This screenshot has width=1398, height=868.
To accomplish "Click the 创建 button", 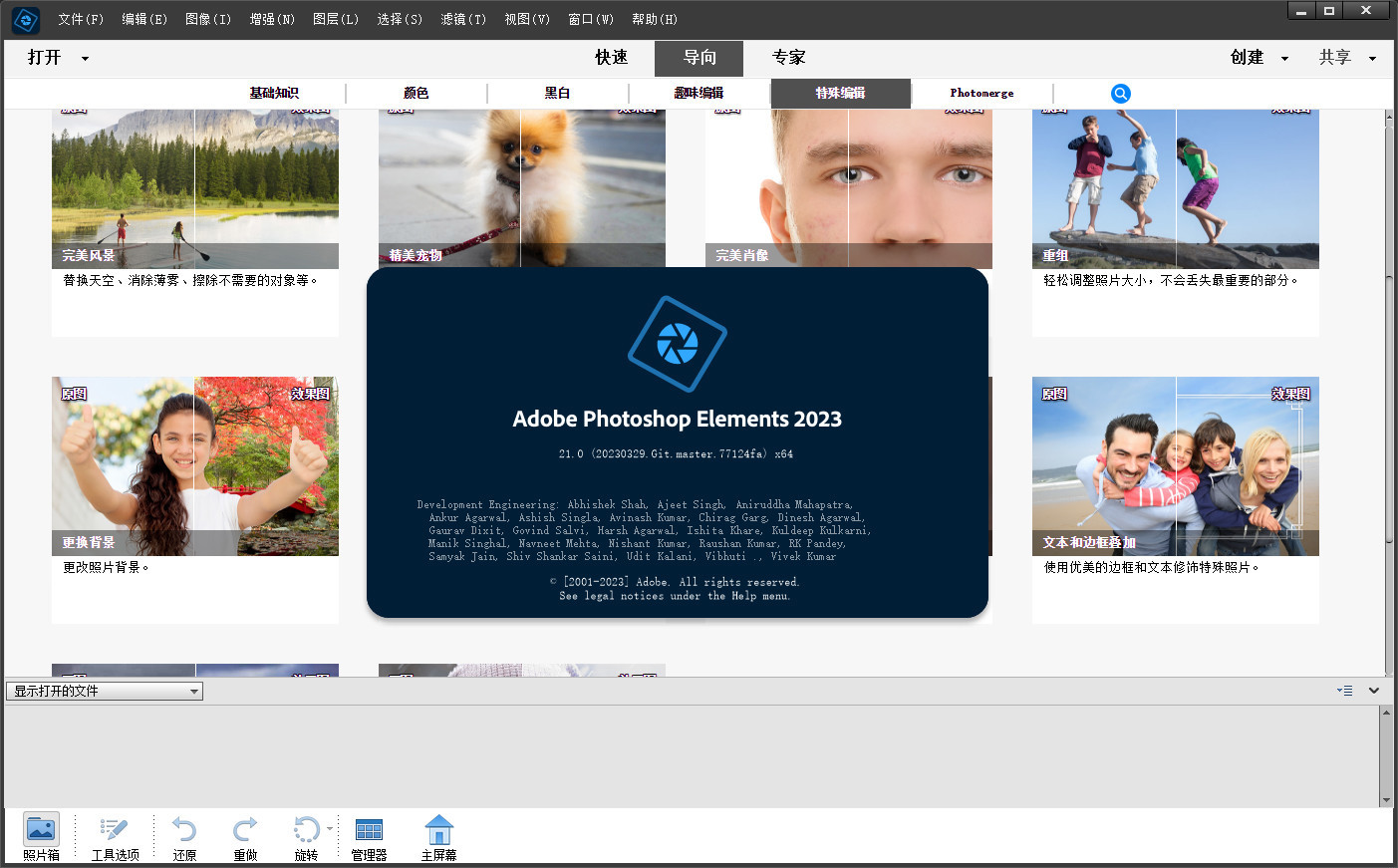I will point(1247,58).
